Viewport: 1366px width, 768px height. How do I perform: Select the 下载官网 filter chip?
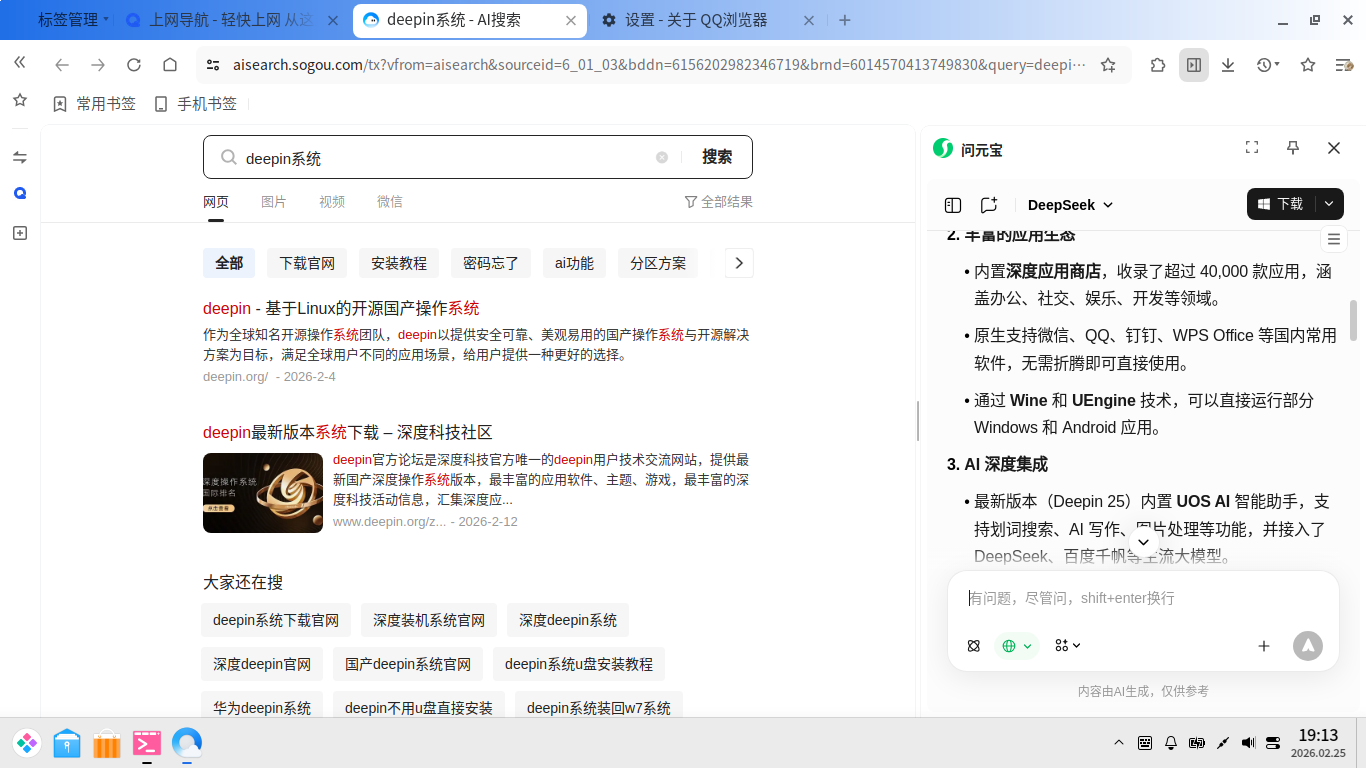click(307, 263)
